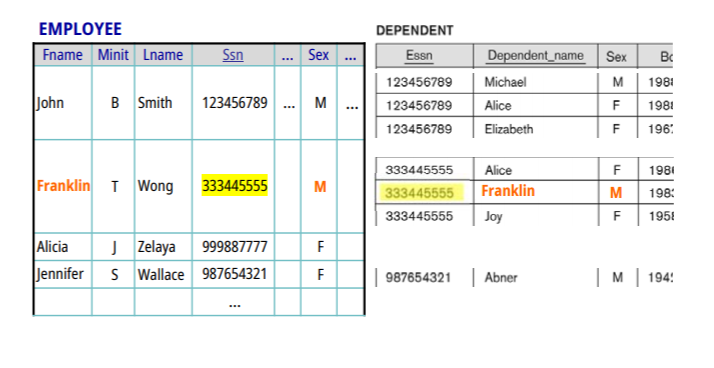Viewport: 714px width, 368px height.
Task: Click Sex M in Abner's row
Action: [x=617, y=277]
